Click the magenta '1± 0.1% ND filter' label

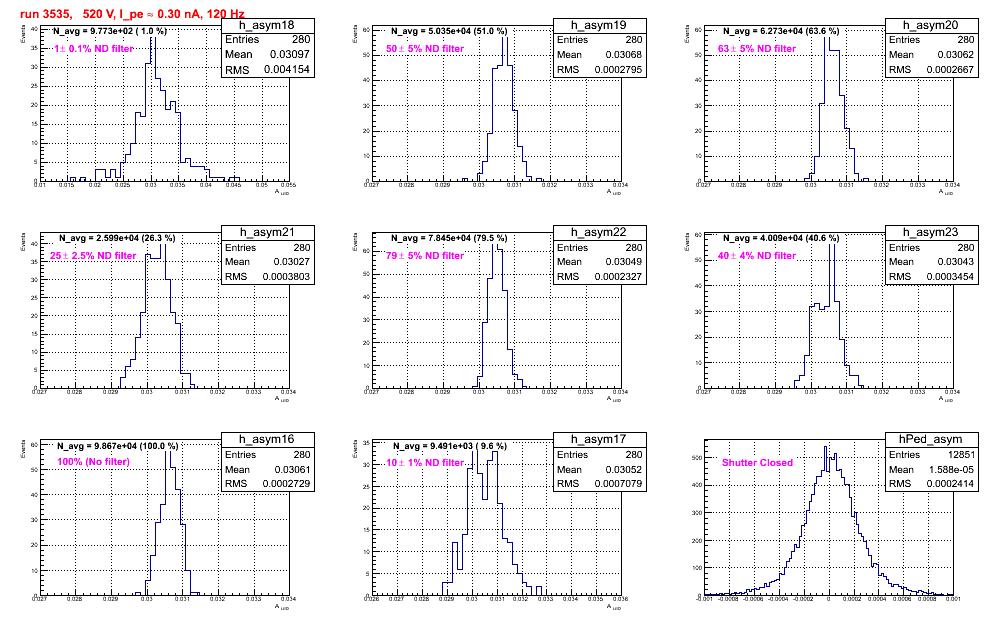point(94,48)
